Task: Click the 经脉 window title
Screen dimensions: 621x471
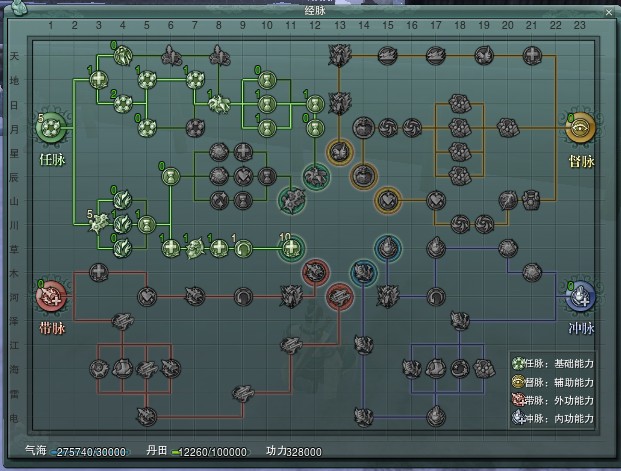Action: (314, 8)
